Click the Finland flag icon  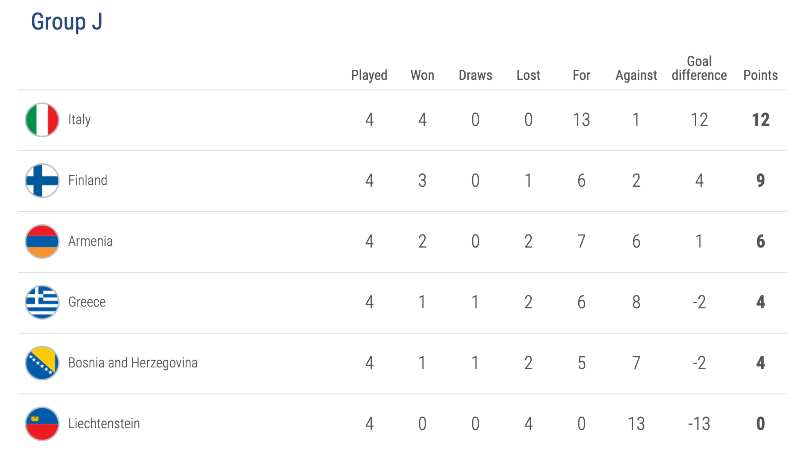(x=42, y=181)
